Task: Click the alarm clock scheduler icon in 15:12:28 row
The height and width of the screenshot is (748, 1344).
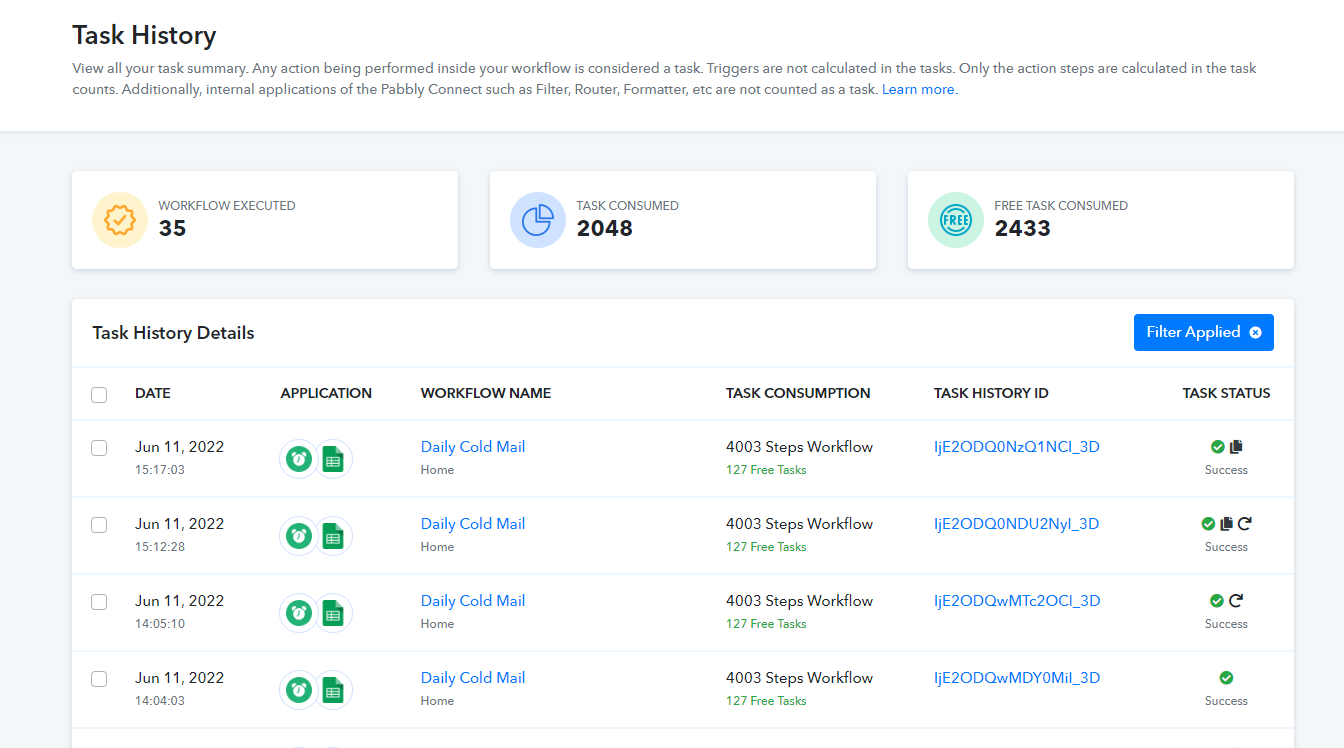Action: (298, 536)
